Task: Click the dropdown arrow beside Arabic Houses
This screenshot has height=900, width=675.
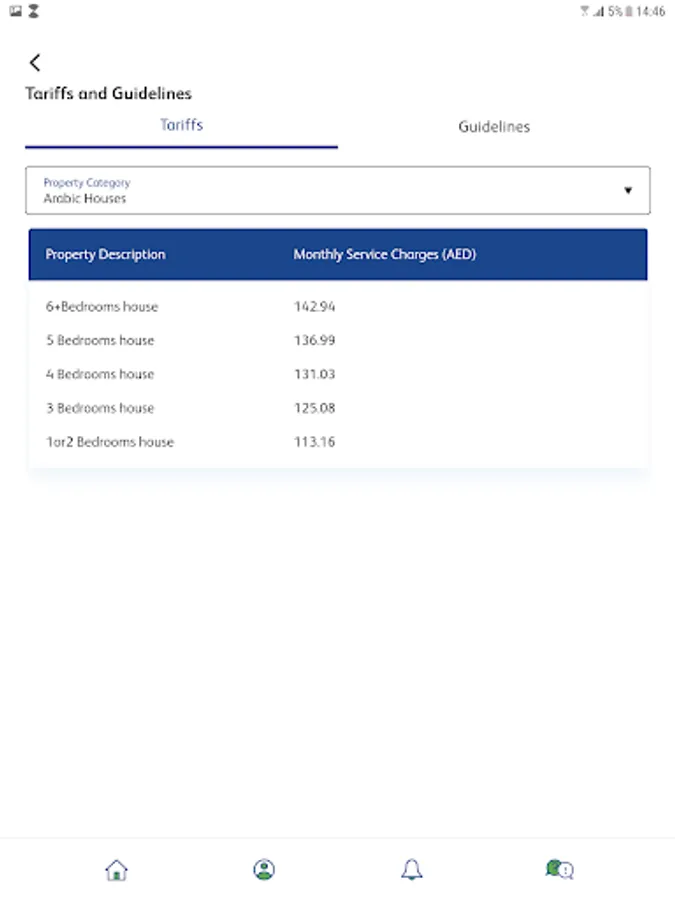Action: coord(628,190)
